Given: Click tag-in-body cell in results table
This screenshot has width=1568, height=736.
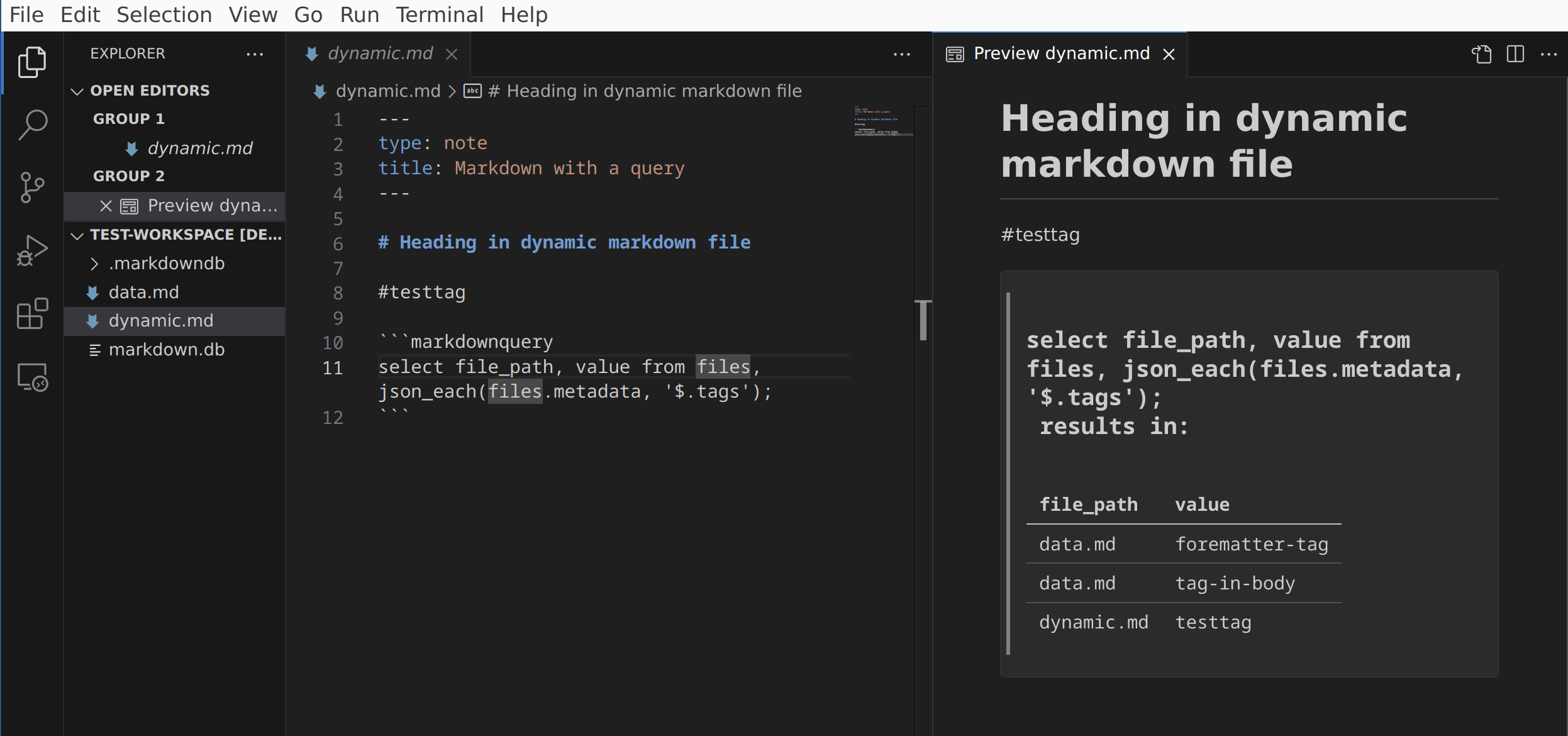Looking at the screenshot, I should pos(1235,583).
